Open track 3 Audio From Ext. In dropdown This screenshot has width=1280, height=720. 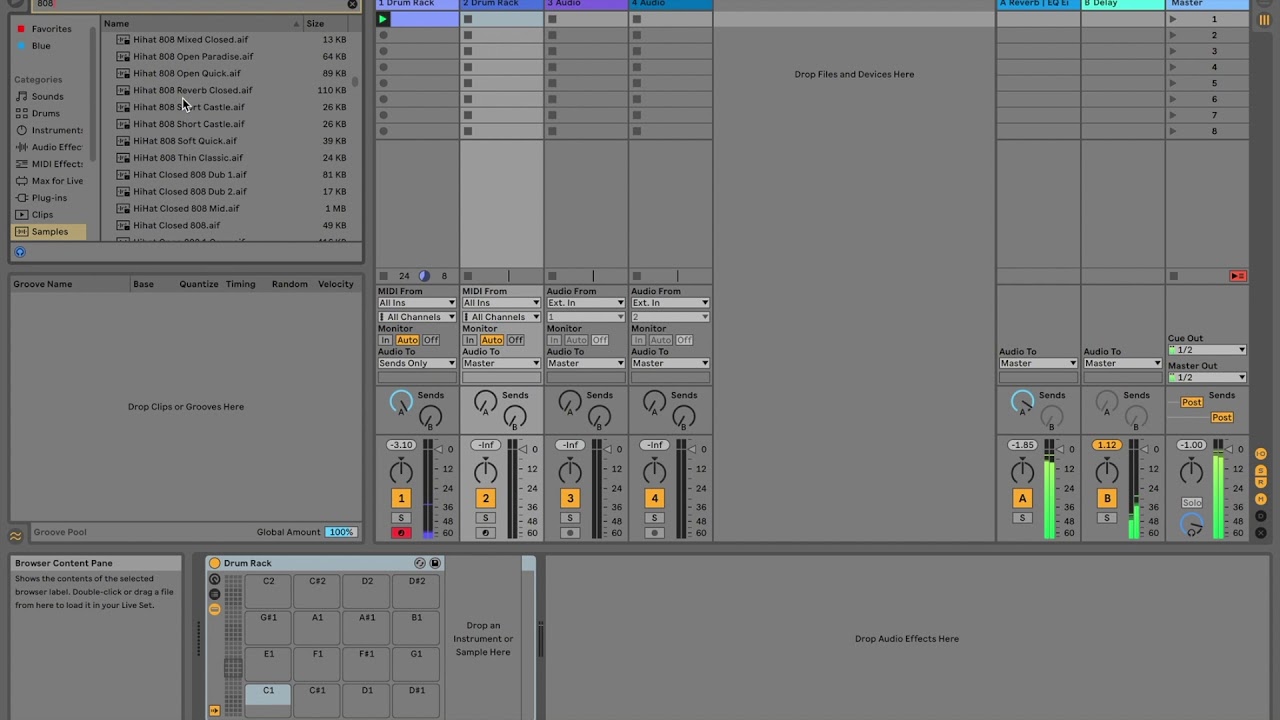coord(585,303)
